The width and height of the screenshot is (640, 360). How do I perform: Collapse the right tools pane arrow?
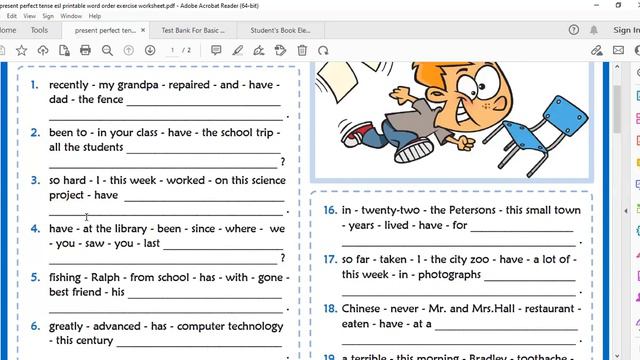(626, 211)
